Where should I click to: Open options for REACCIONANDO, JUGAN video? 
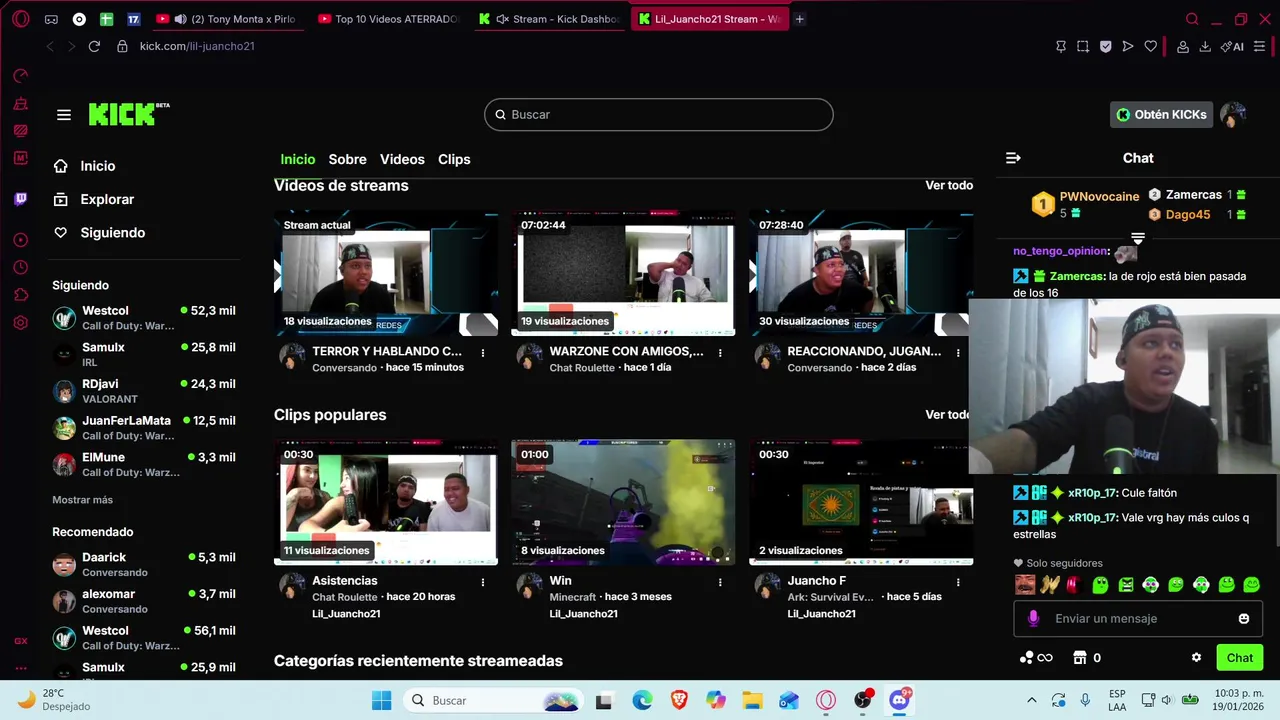click(958, 353)
